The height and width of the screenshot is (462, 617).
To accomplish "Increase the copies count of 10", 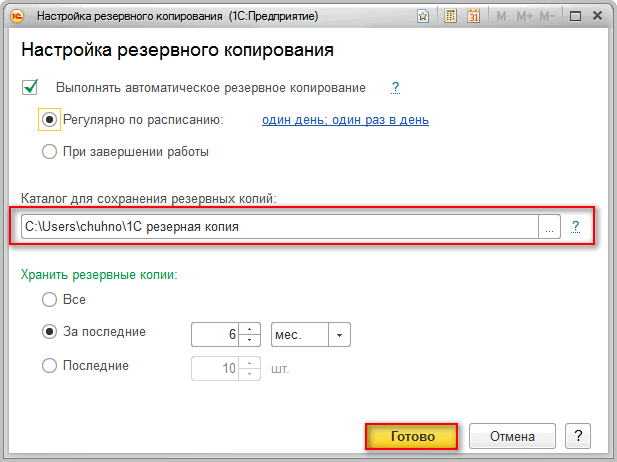I will [x=249, y=363].
